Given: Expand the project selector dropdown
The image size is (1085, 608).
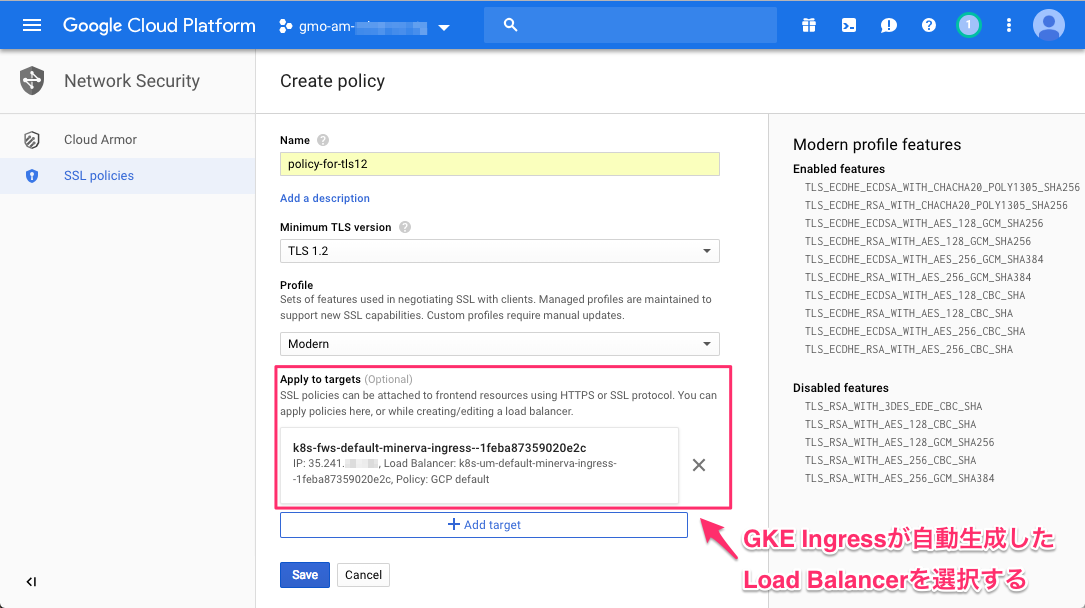Looking at the screenshot, I should (x=443, y=27).
